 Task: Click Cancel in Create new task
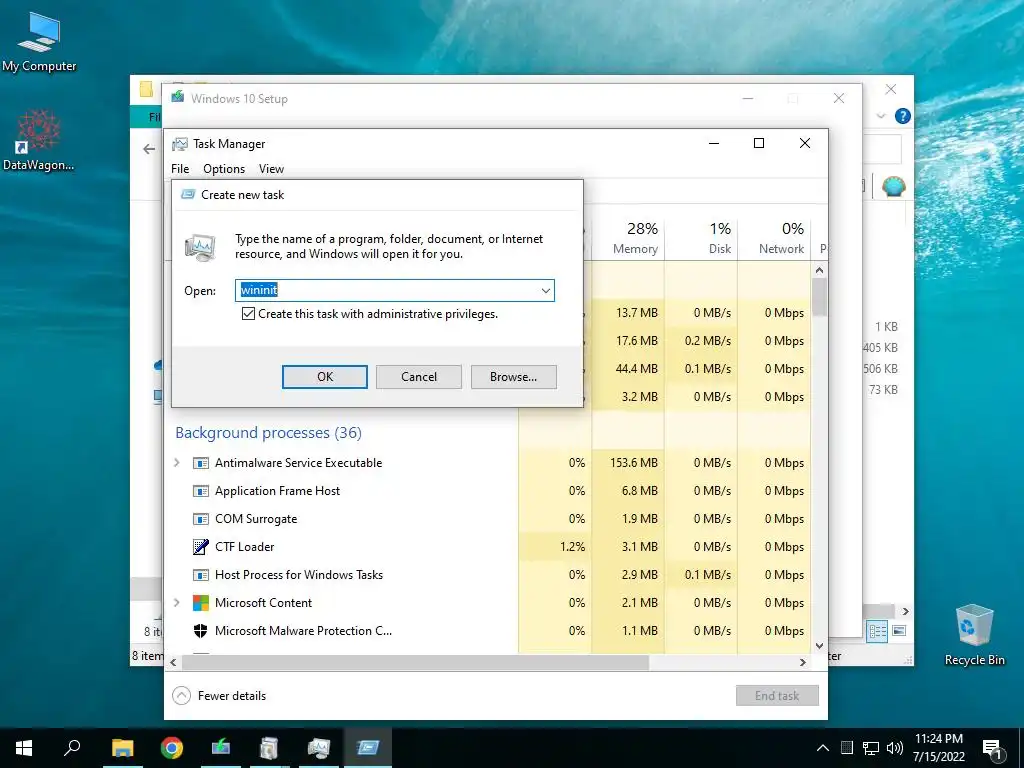[419, 377]
